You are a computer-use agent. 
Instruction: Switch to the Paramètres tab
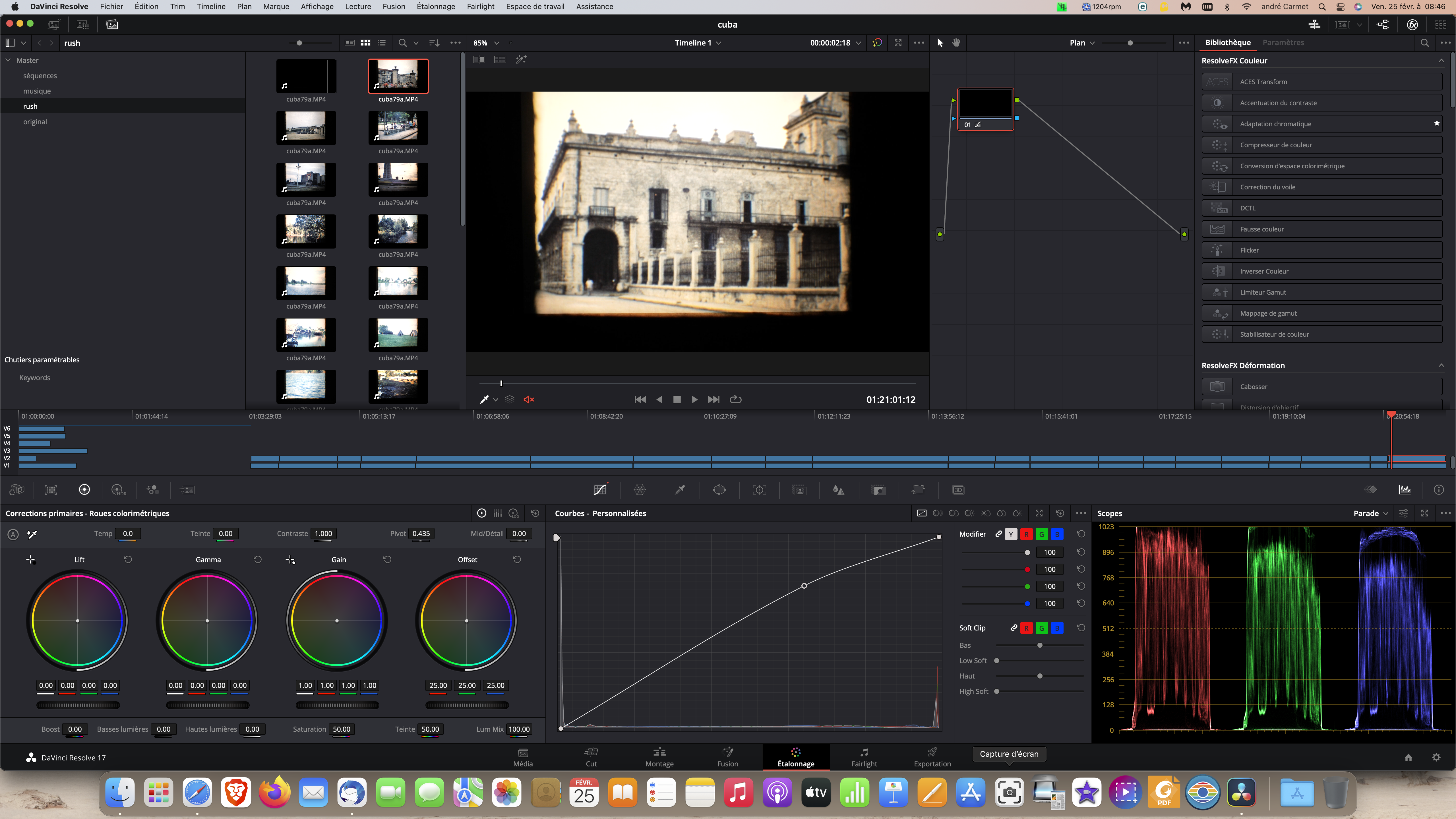[x=1283, y=42]
